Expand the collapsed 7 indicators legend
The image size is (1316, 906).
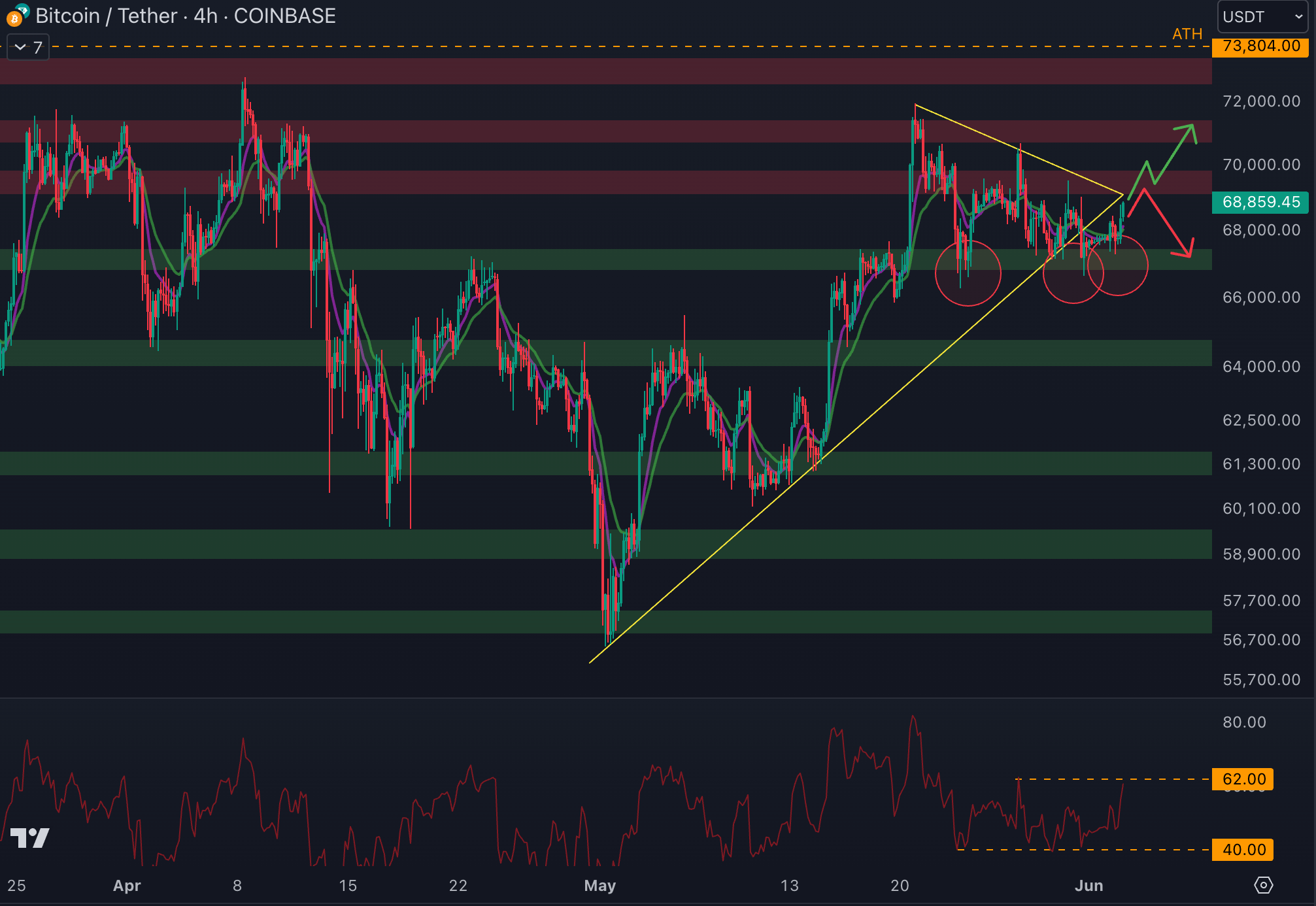pos(28,47)
